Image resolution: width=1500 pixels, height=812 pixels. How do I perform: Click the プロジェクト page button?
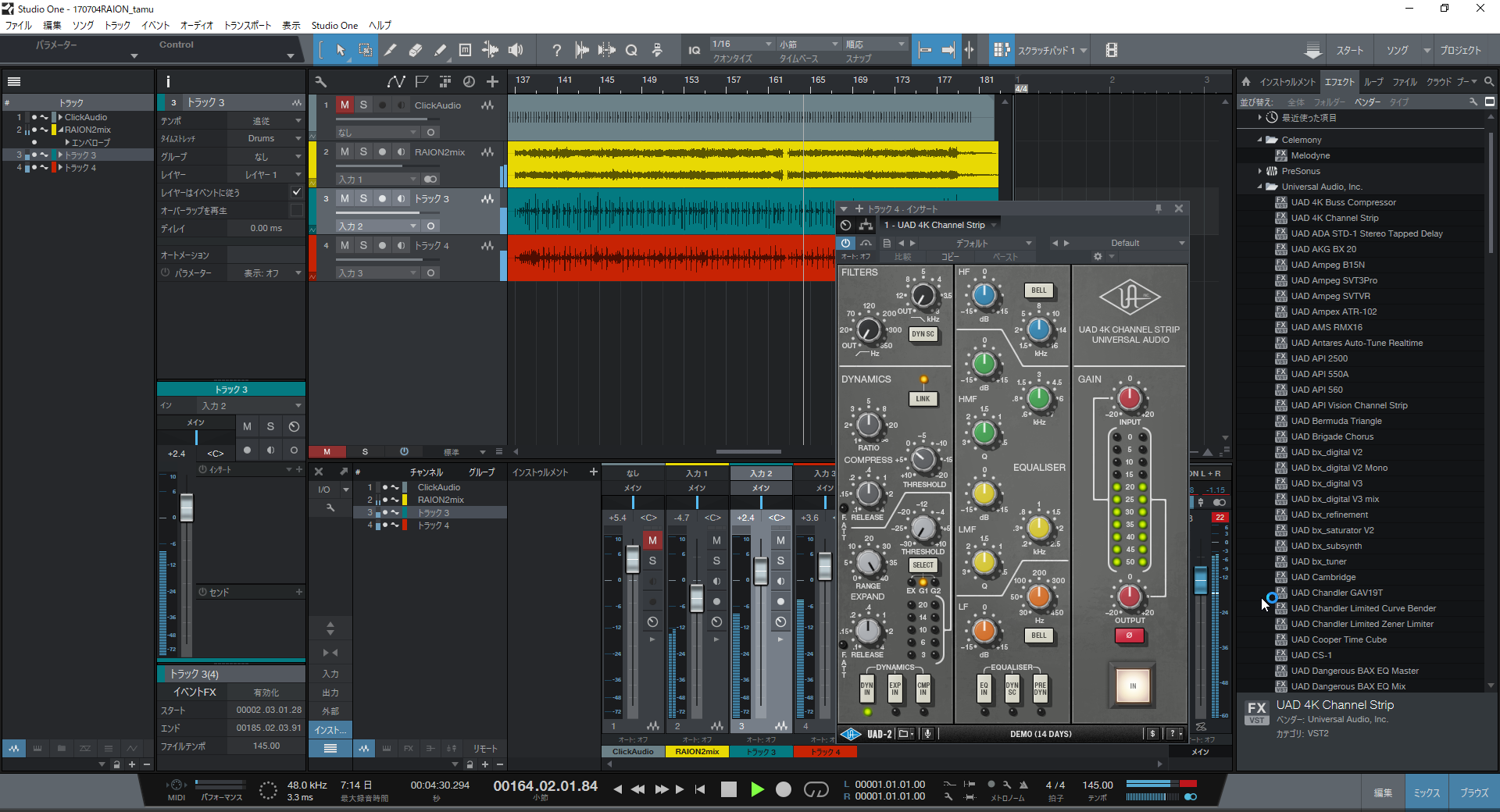[1460, 50]
